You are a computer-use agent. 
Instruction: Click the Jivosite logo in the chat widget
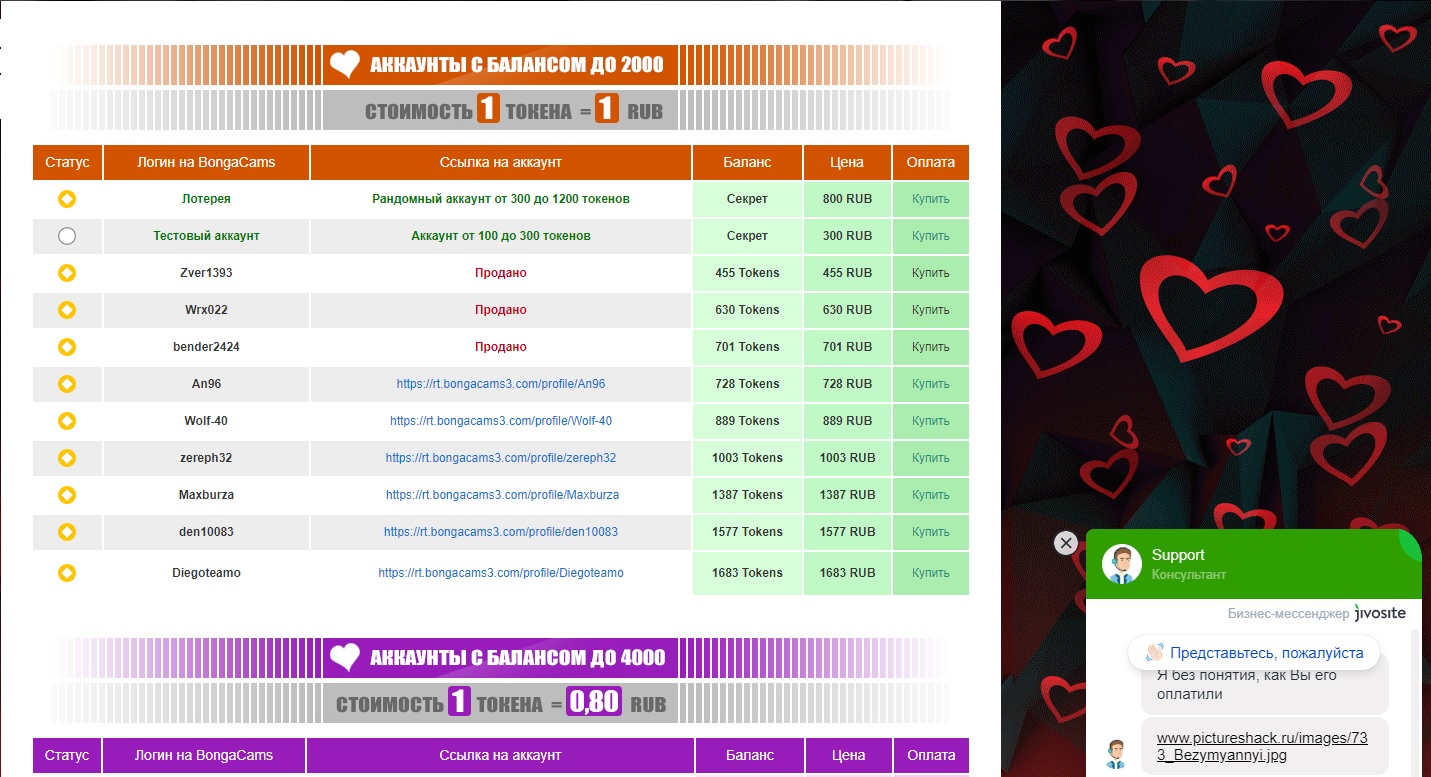pos(1380,613)
